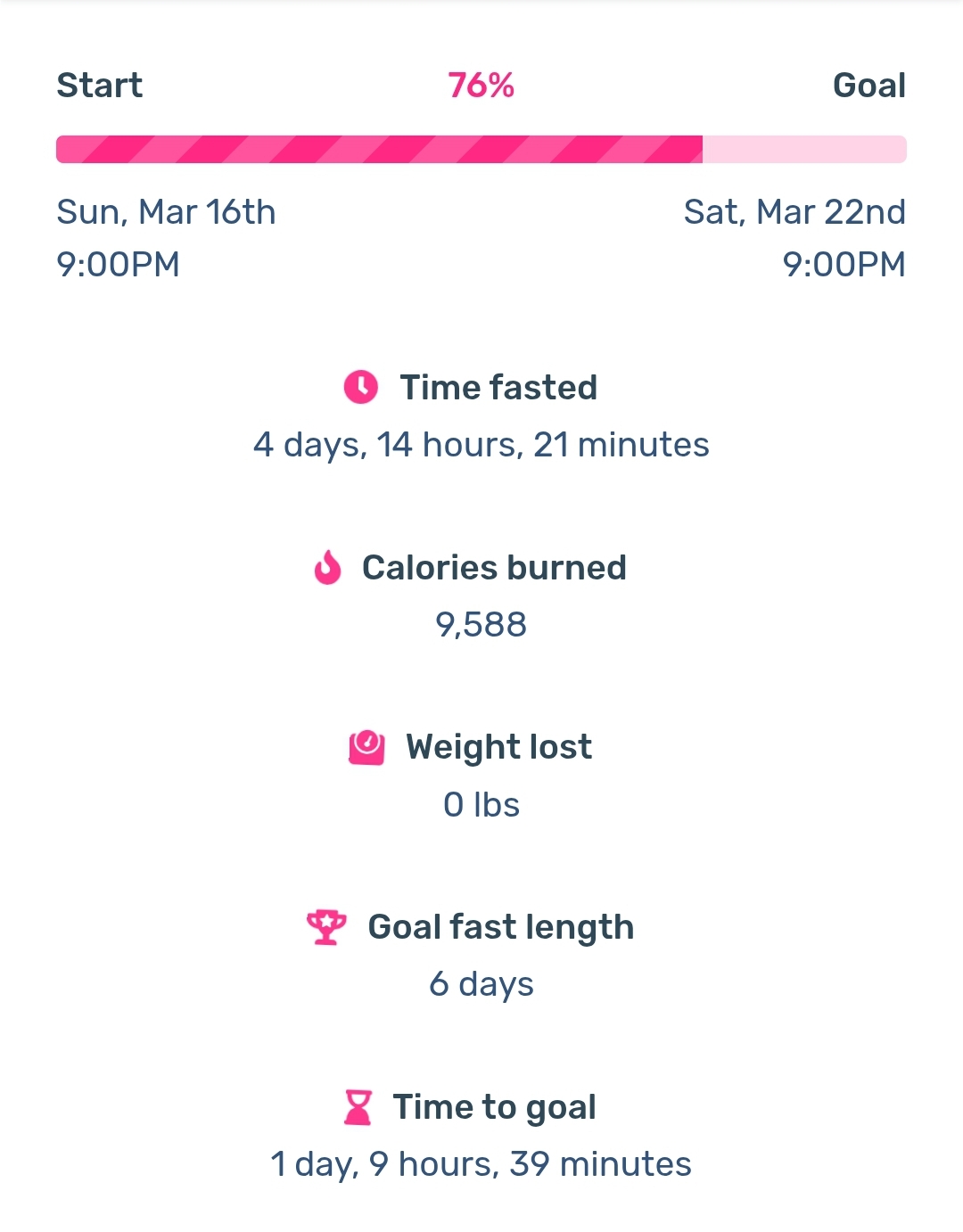The width and height of the screenshot is (963, 1232).
Task: Tap the hourglass icon beside Time to goal
Action: coord(358,1107)
